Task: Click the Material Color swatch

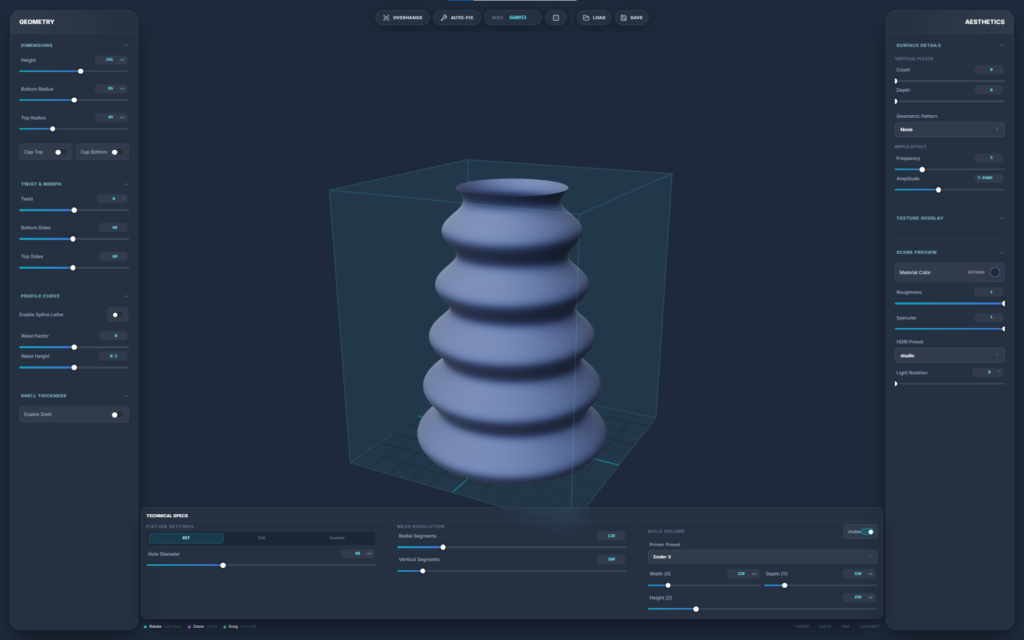Action: pyautogui.click(x=994, y=272)
